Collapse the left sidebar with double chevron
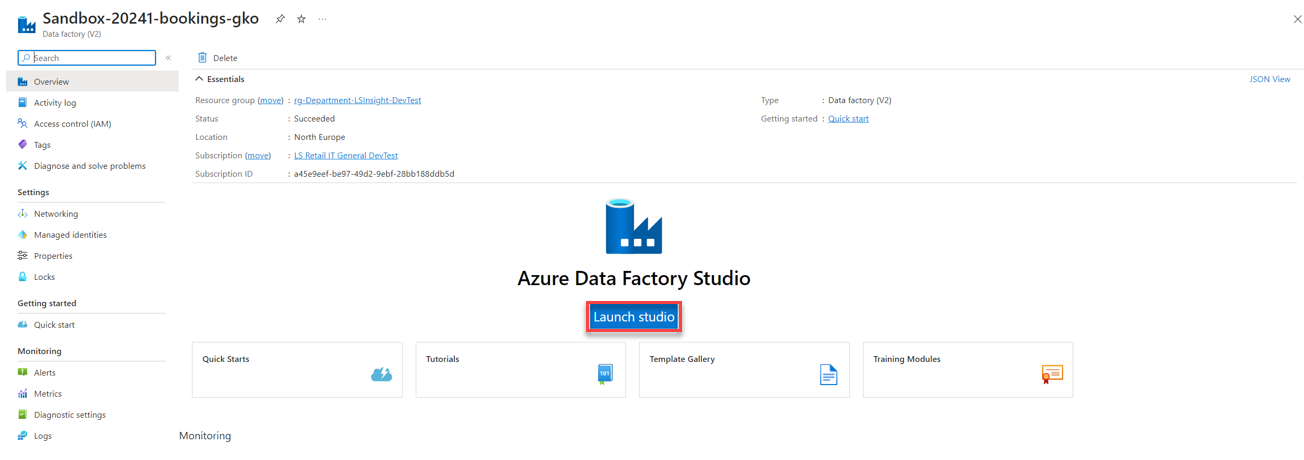This screenshot has width=1304, height=460. (x=168, y=58)
